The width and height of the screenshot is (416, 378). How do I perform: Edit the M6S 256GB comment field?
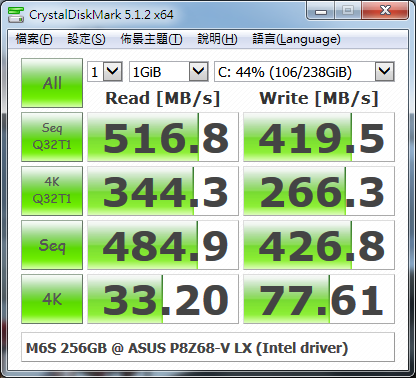click(x=208, y=348)
